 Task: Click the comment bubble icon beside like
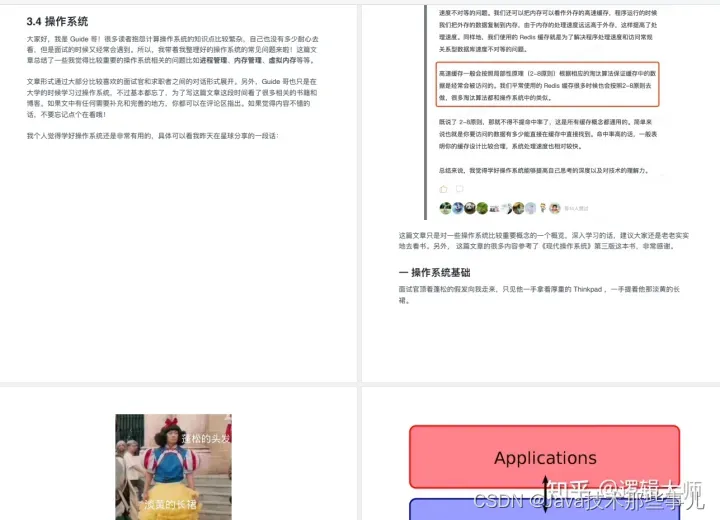(x=460, y=188)
